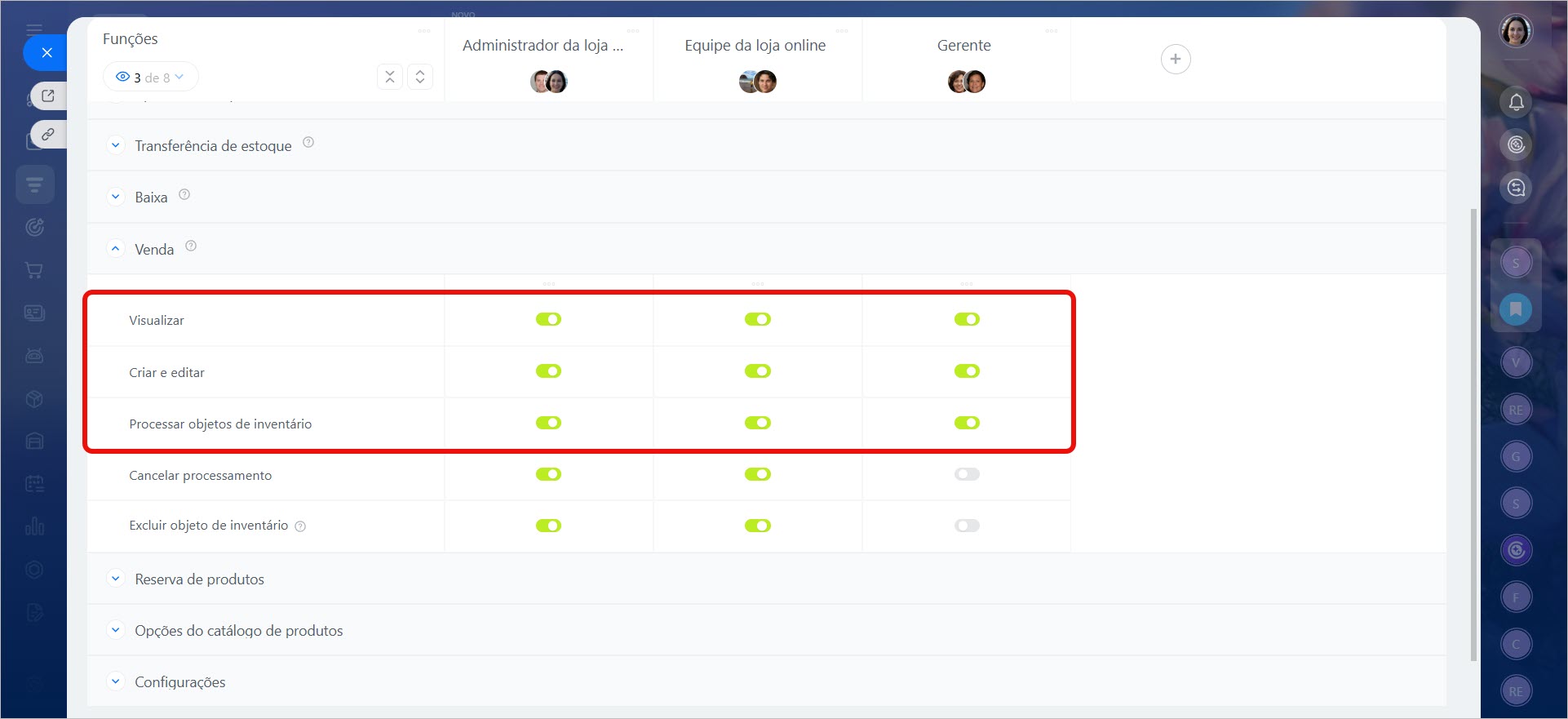The height and width of the screenshot is (719, 1568).
Task: Expand all sections icon button
Action: tap(420, 77)
